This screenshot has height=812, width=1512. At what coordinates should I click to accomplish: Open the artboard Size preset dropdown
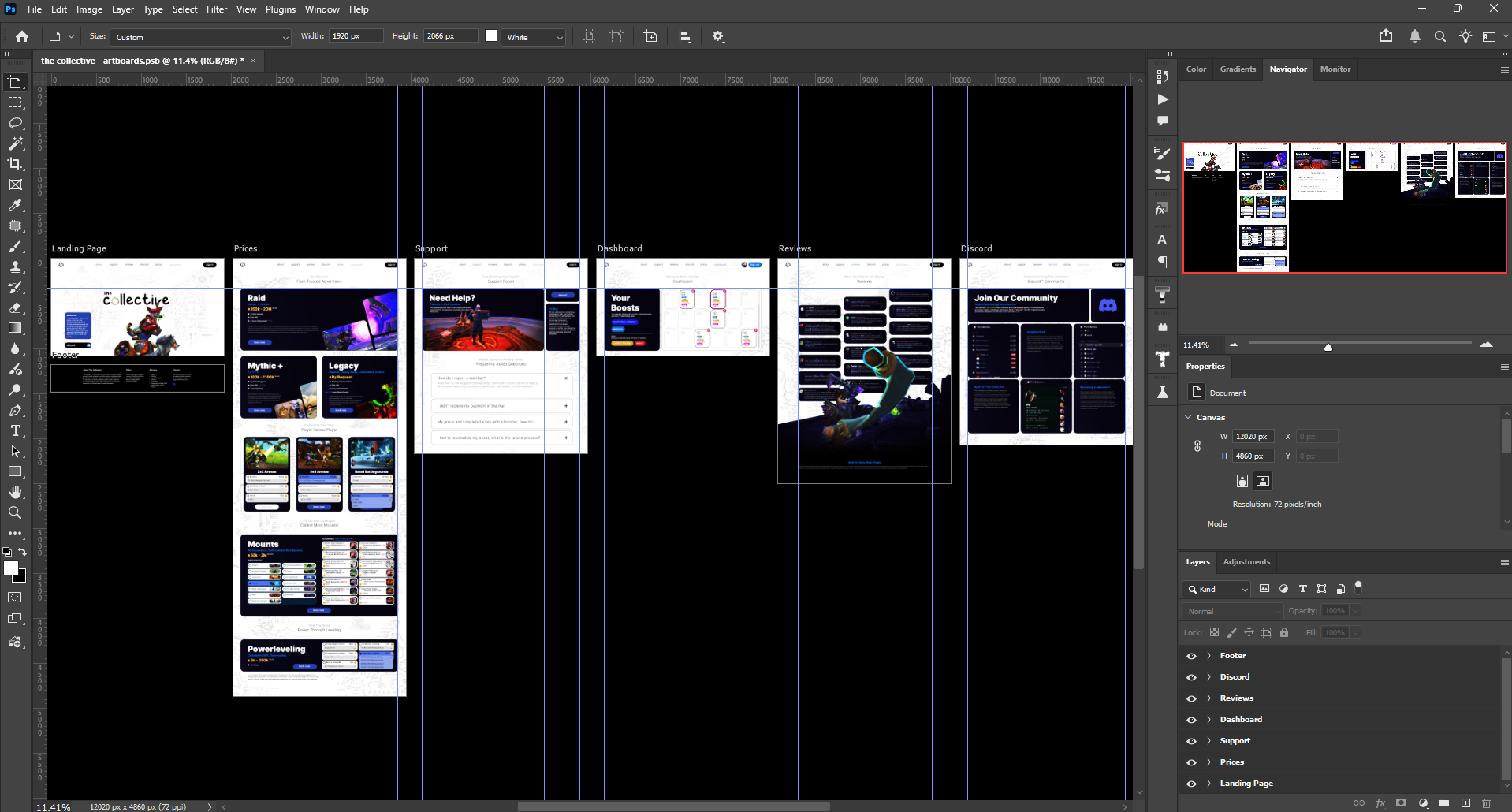201,37
